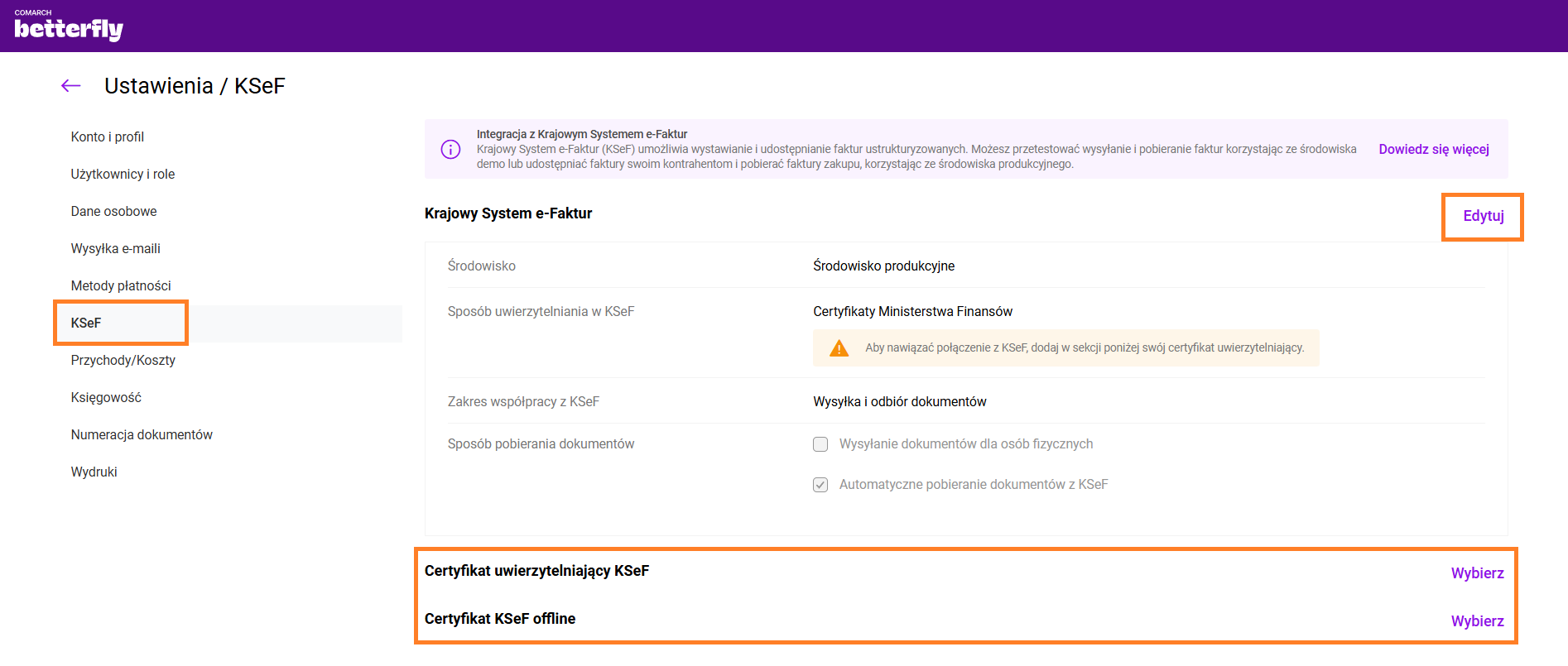Click Wybierz for Certyfikat KSeF offline
The image size is (1568, 666).
point(1477,621)
